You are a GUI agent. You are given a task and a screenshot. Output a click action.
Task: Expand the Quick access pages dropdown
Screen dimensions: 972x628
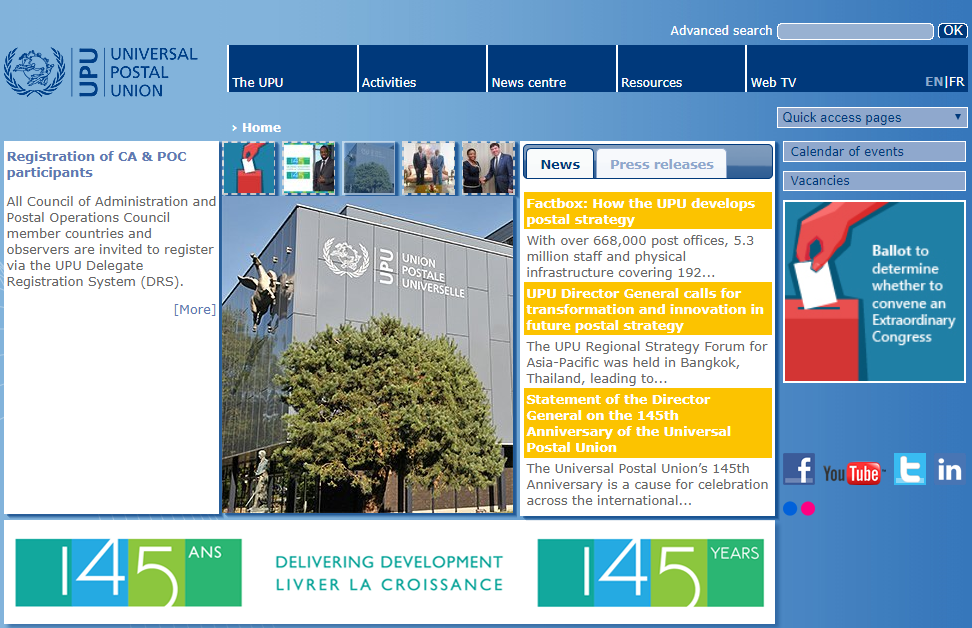click(872, 118)
